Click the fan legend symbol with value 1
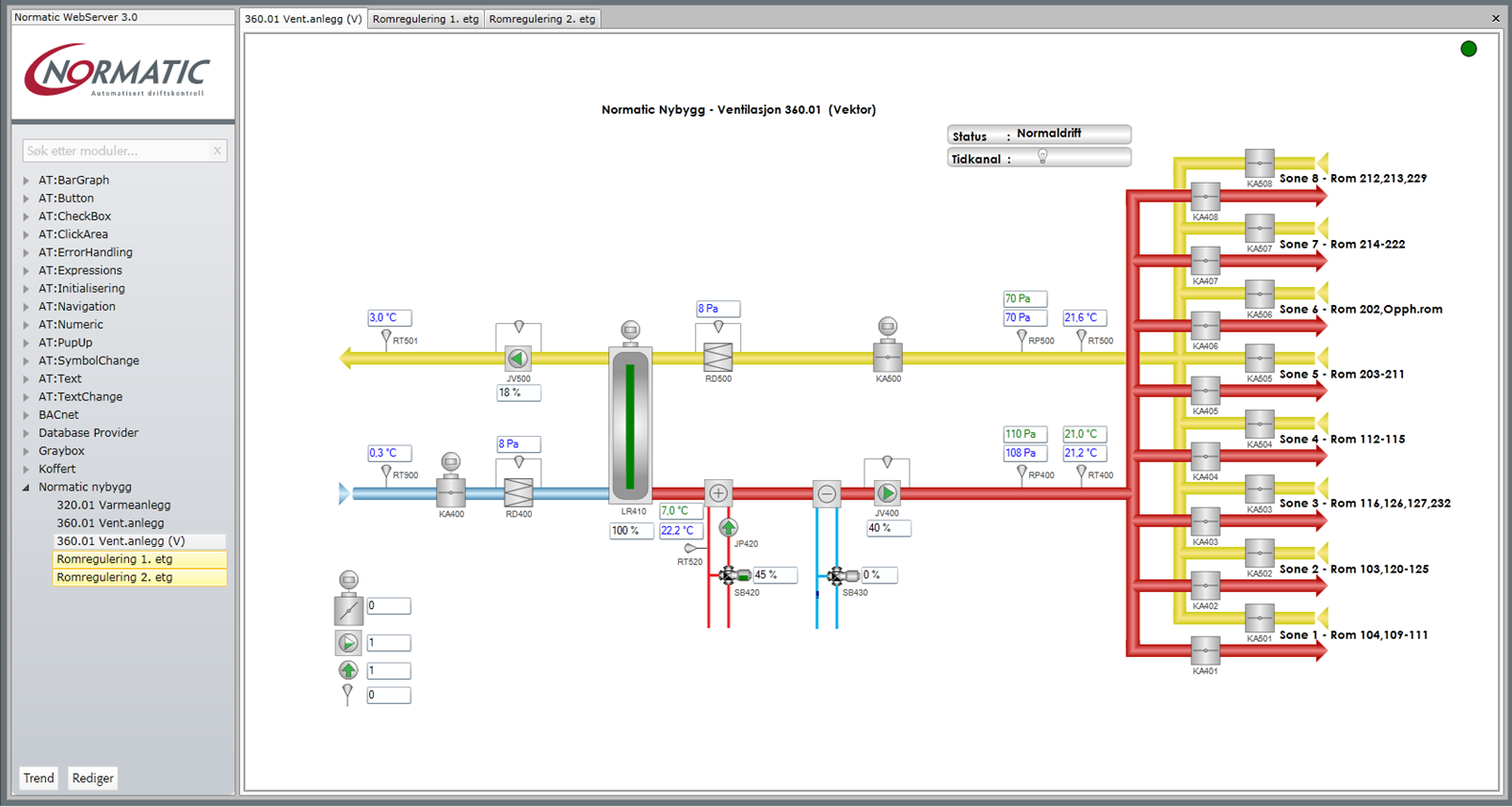This screenshot has height=807, width=1512. coord(348,643)
